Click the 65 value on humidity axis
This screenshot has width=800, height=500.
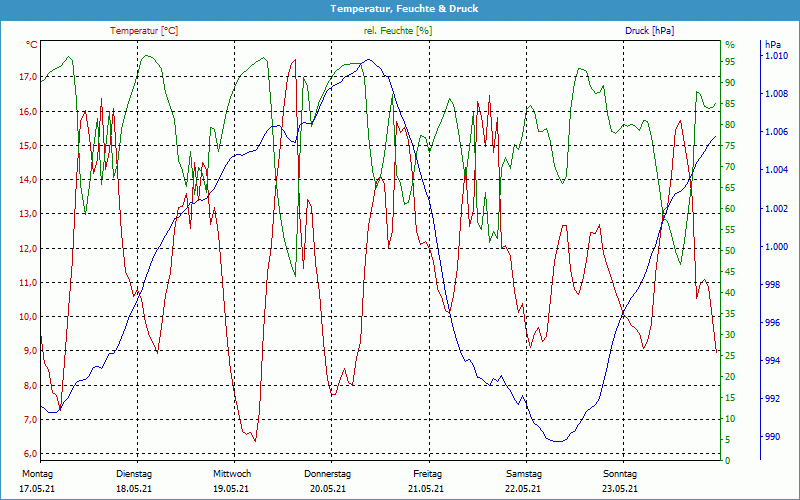[x=730, y=187]
